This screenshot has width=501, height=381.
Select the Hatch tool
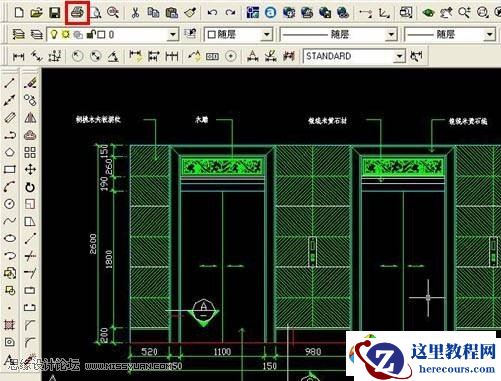[x=10, y=324]
